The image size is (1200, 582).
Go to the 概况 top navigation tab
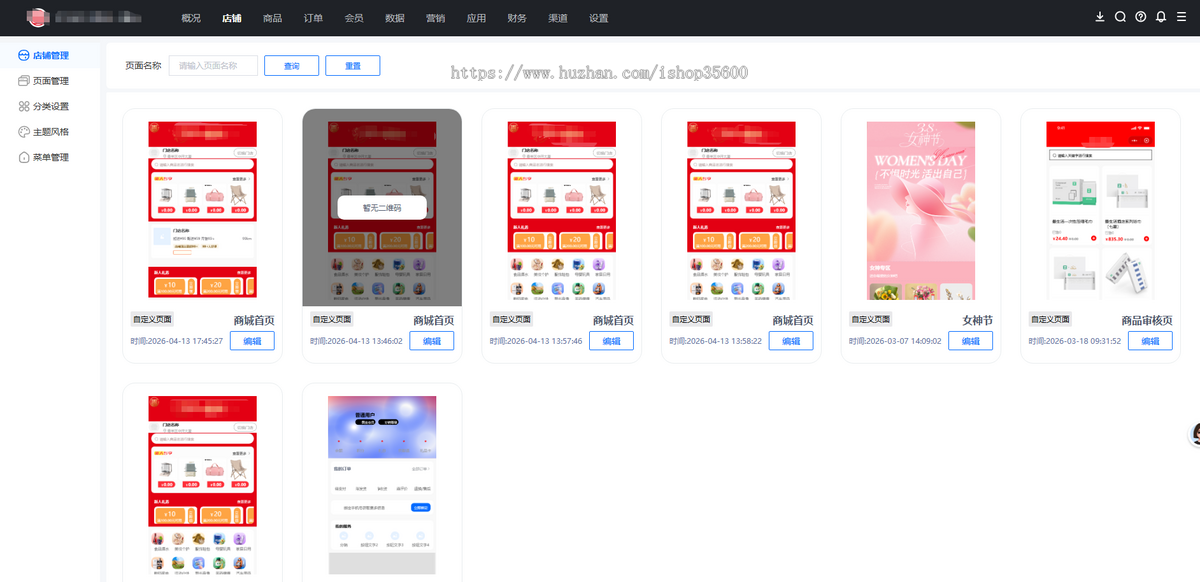[x=191, y=18]
